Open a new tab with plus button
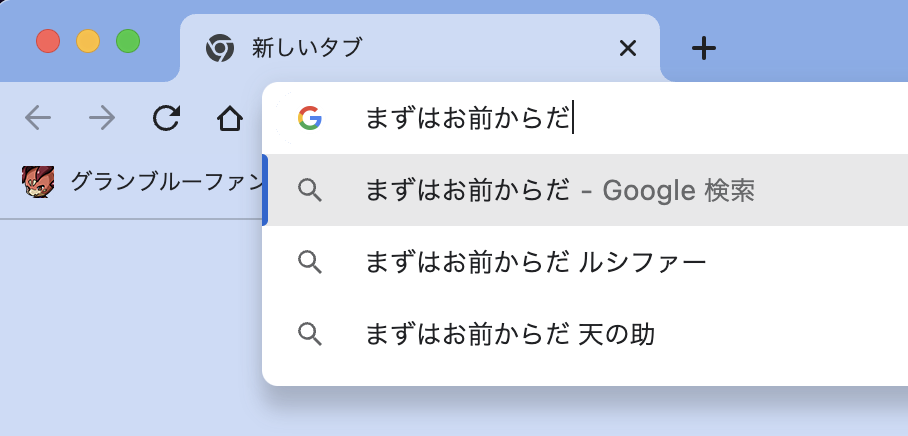This screenshot has height=436, width=908. [704, 48]
